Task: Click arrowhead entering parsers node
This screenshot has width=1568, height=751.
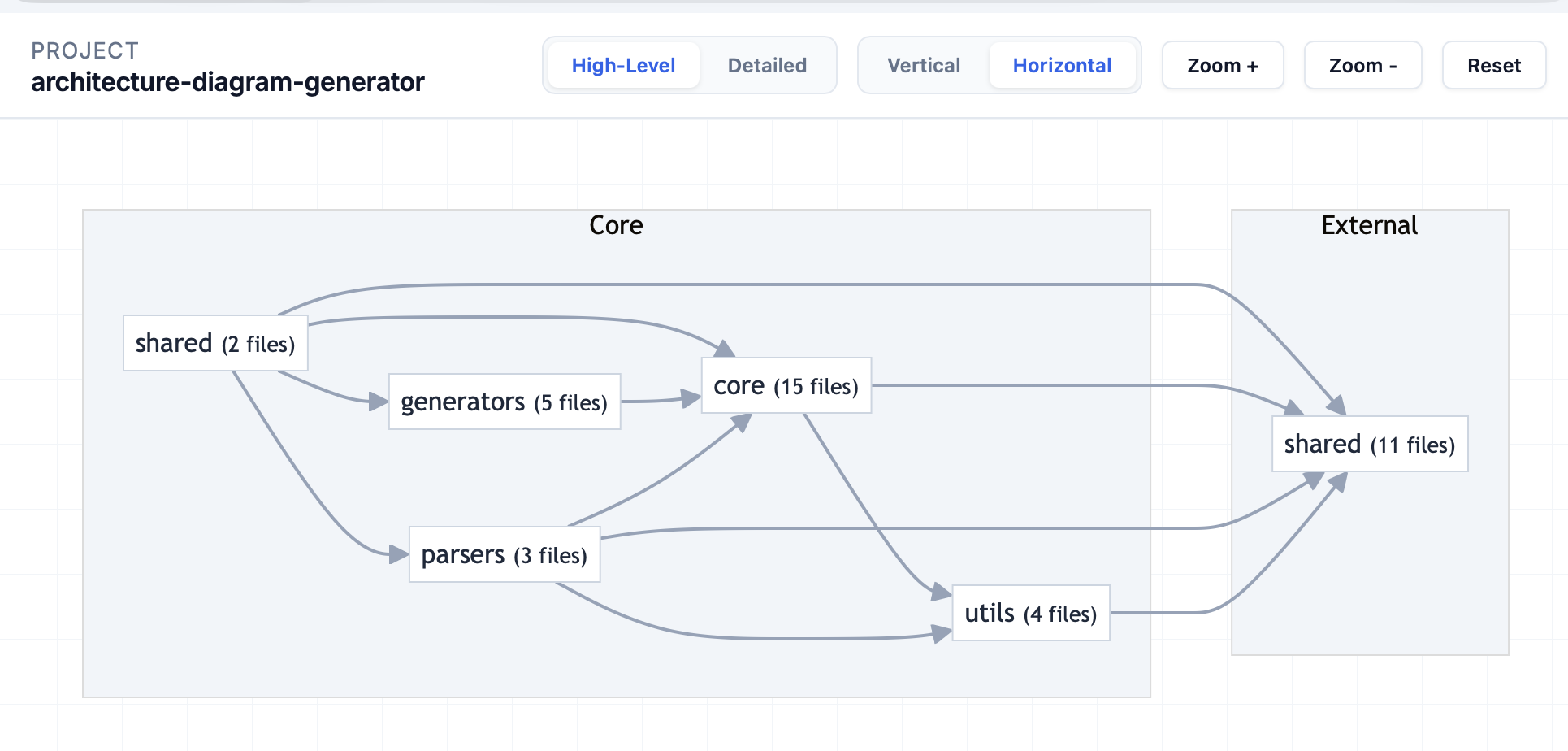Action: [x=399, y=554]
